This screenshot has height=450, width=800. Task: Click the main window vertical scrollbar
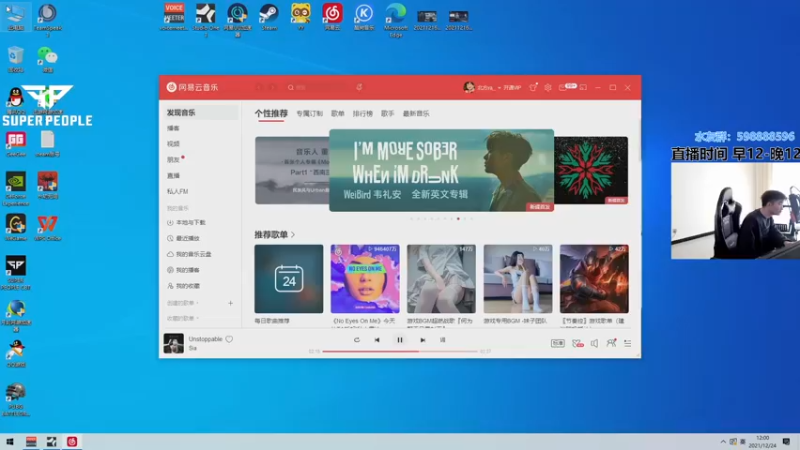[639, 138]
